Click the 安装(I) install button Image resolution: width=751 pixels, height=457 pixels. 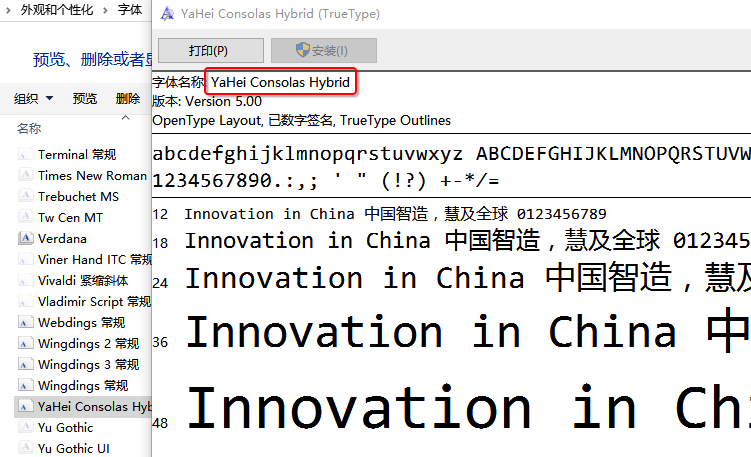tap(324, 50)
